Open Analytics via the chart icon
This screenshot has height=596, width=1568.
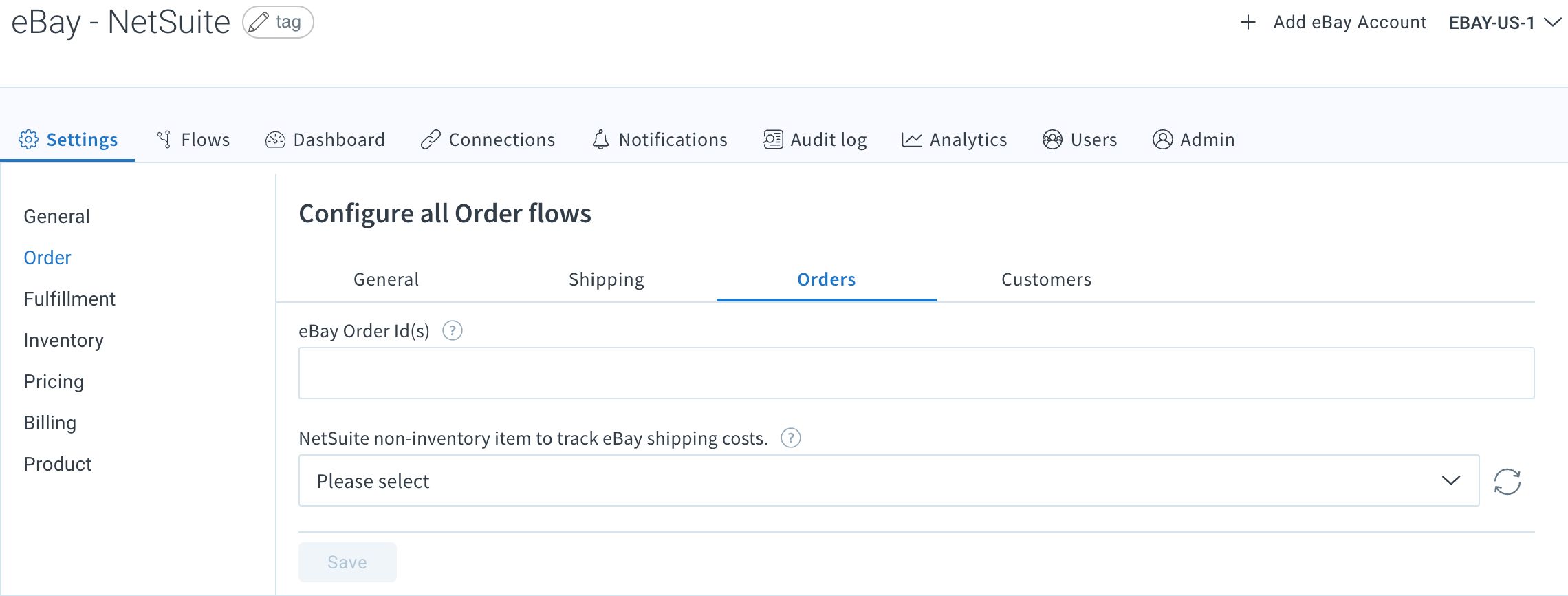tap(911, 139)
